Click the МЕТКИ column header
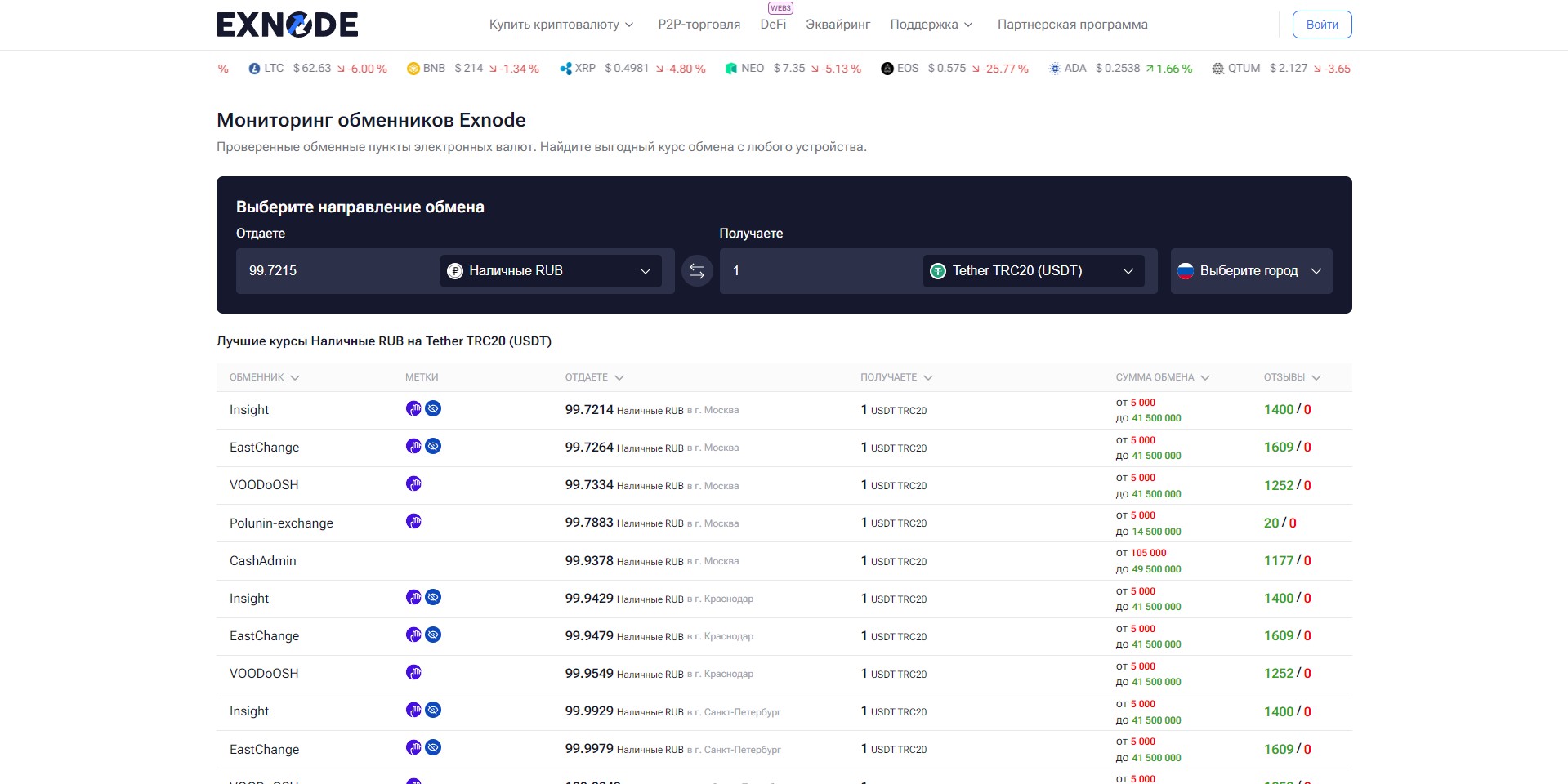1568x784 pixels. (422, 377)
